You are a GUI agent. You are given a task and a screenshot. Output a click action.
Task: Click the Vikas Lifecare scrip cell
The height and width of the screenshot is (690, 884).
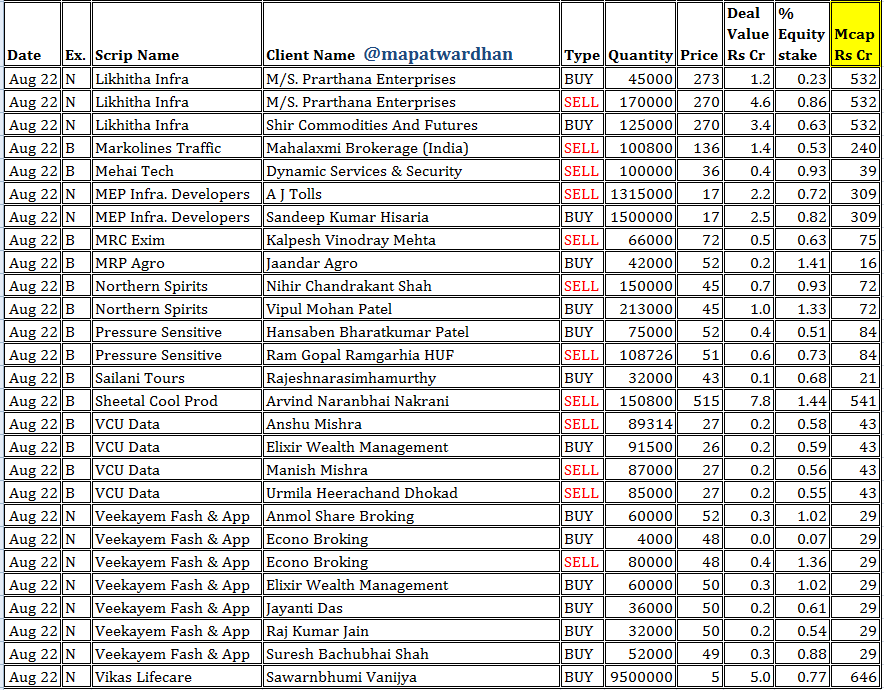[176, 677]
